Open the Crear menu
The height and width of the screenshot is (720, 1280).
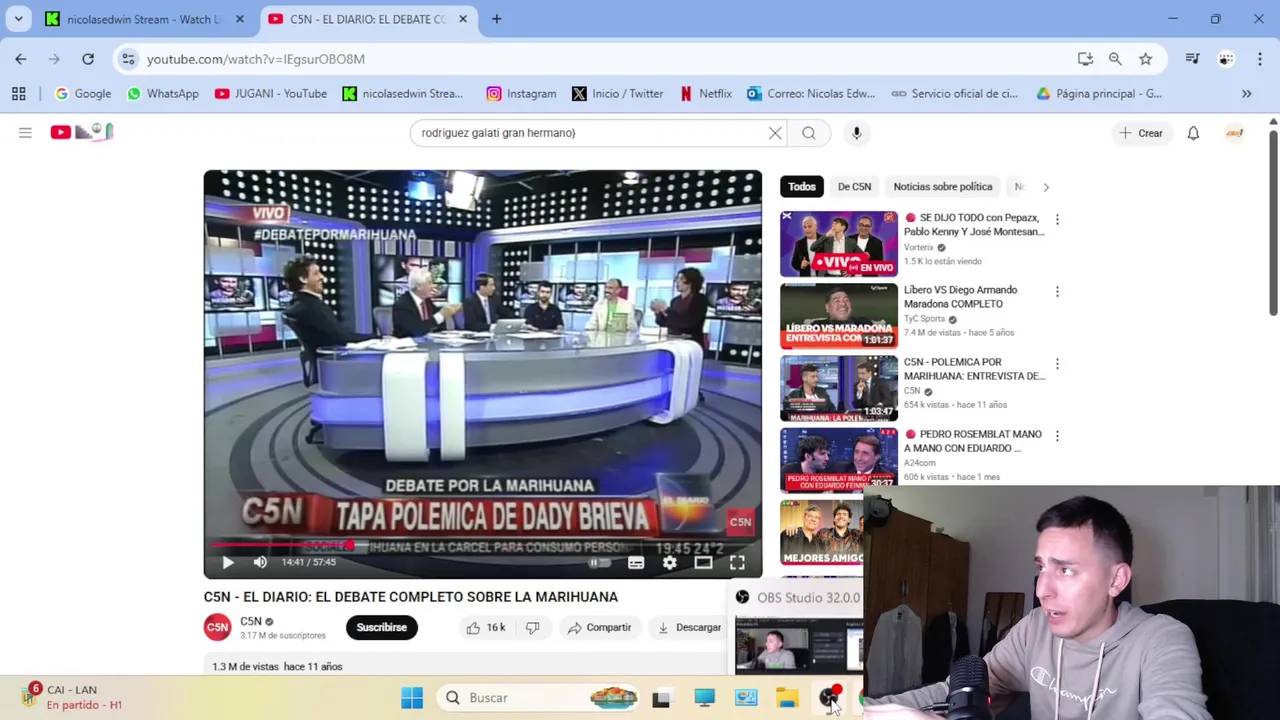(x=1141, y=133)
